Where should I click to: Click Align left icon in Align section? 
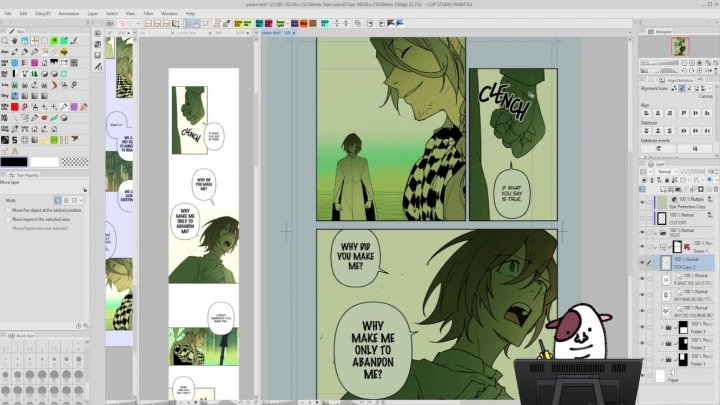click(647, 113)
